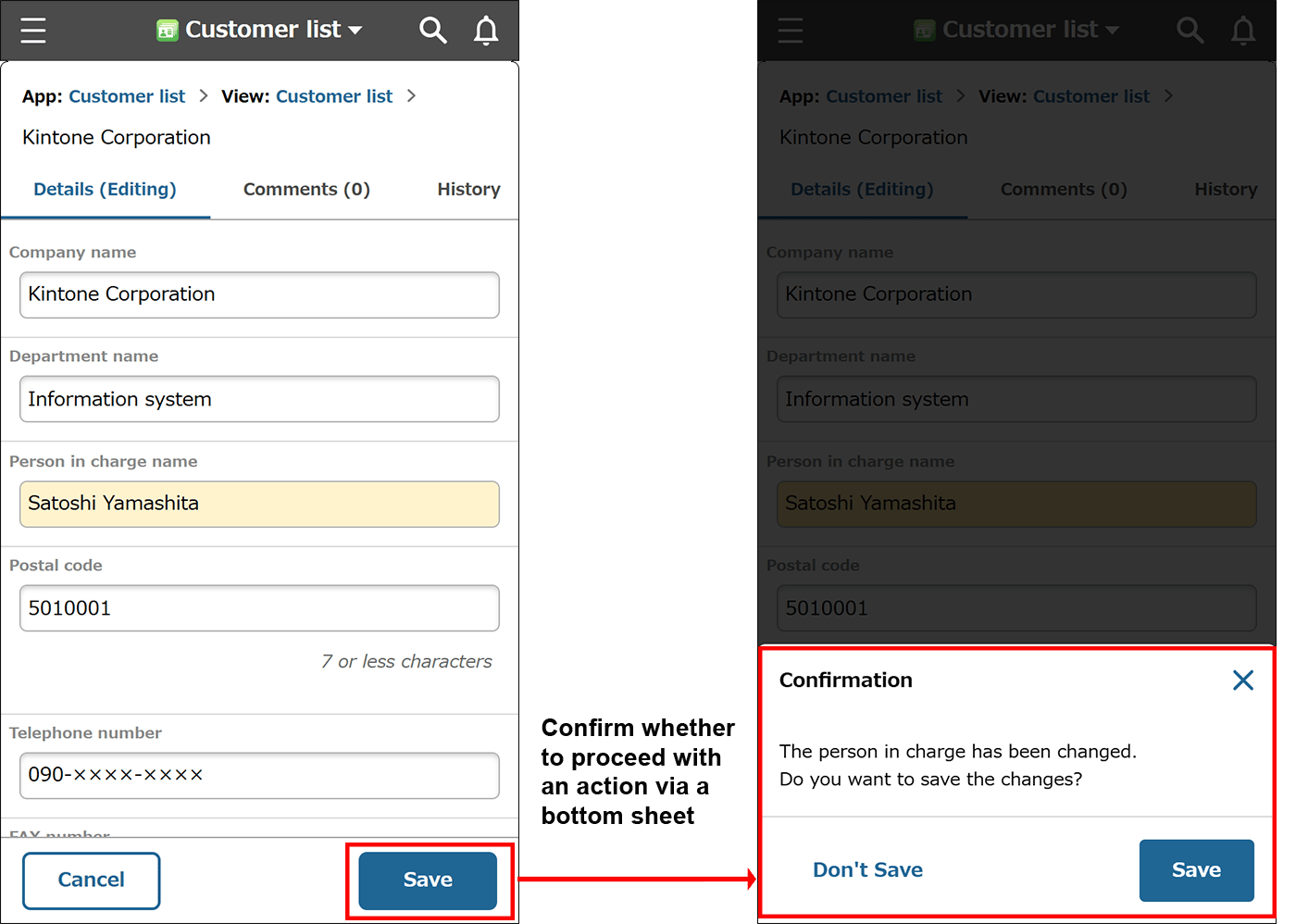Open the History tab on left screen

[468, 189]
